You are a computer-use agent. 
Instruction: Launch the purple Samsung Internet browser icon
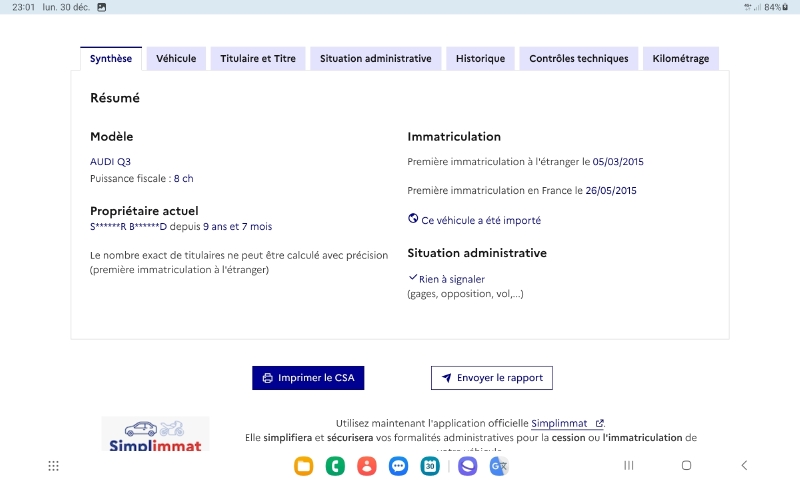(x=467, y=466)
